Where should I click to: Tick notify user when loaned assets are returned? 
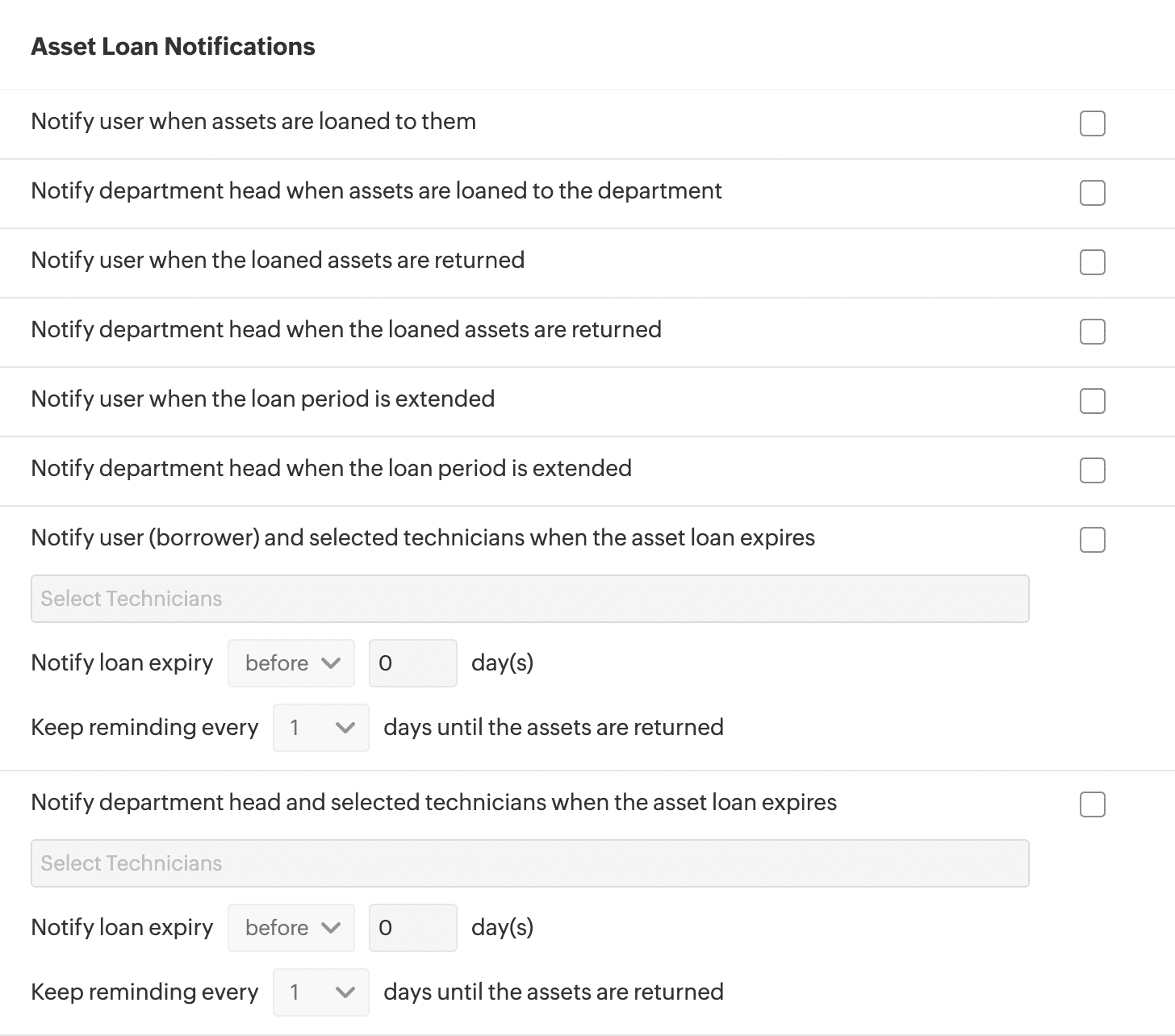(x=1092, y=262)
